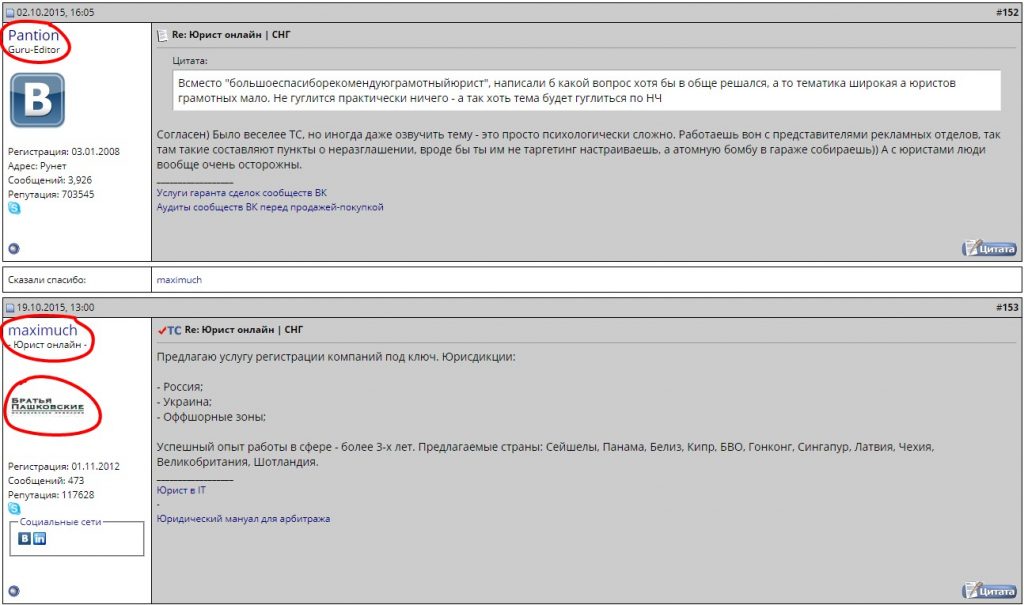Image resolution: width=1024 pixels, height=605 pixels.
Task: Click Skype icon in maximuch's profile
Action: click(14, 509)
